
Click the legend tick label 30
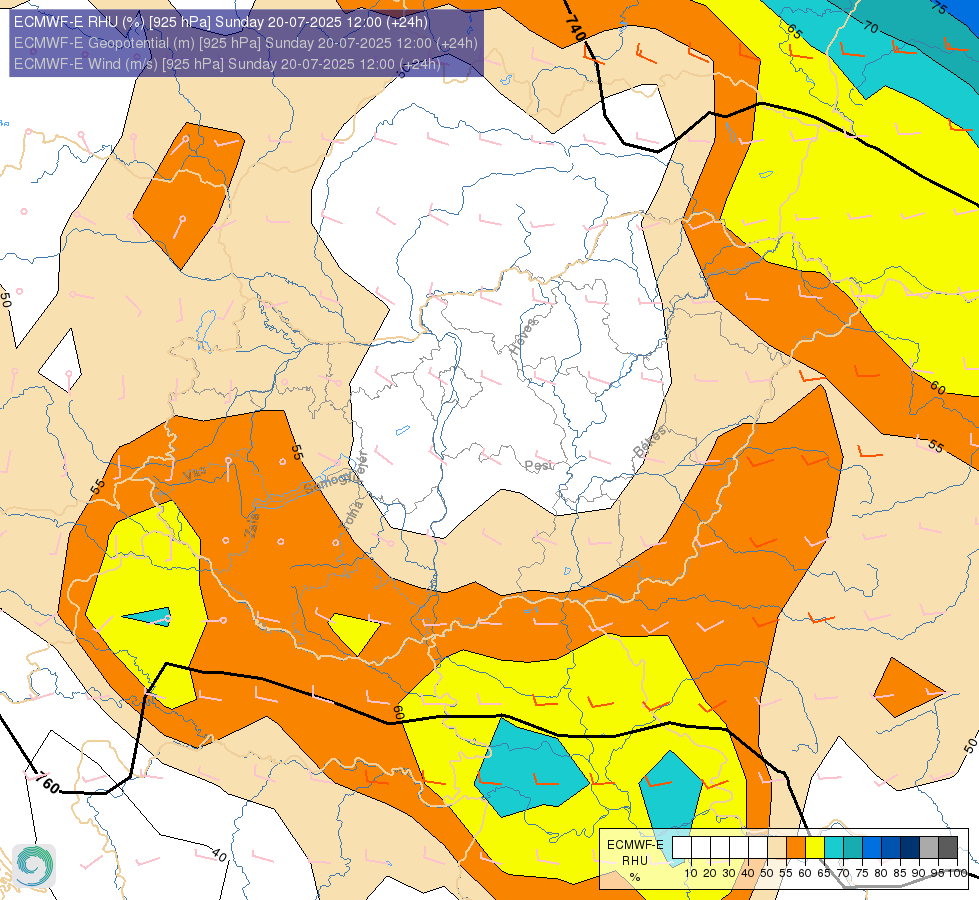[729, 873]
